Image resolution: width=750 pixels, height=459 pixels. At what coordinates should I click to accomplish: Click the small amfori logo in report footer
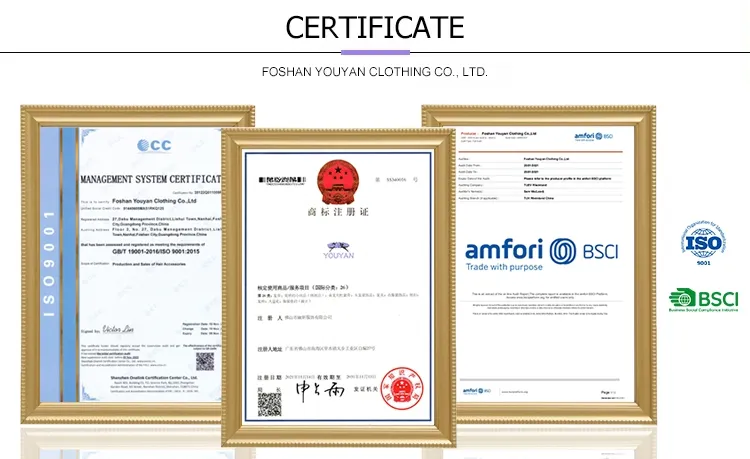point(476,391)
